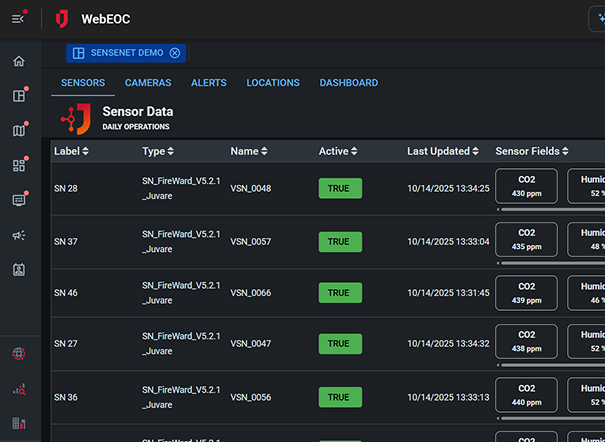The image size is (605, 442).
Task: Toggle Active TRUE badge for SN 46
Action: pyautogui.click(x=340, y=293)
